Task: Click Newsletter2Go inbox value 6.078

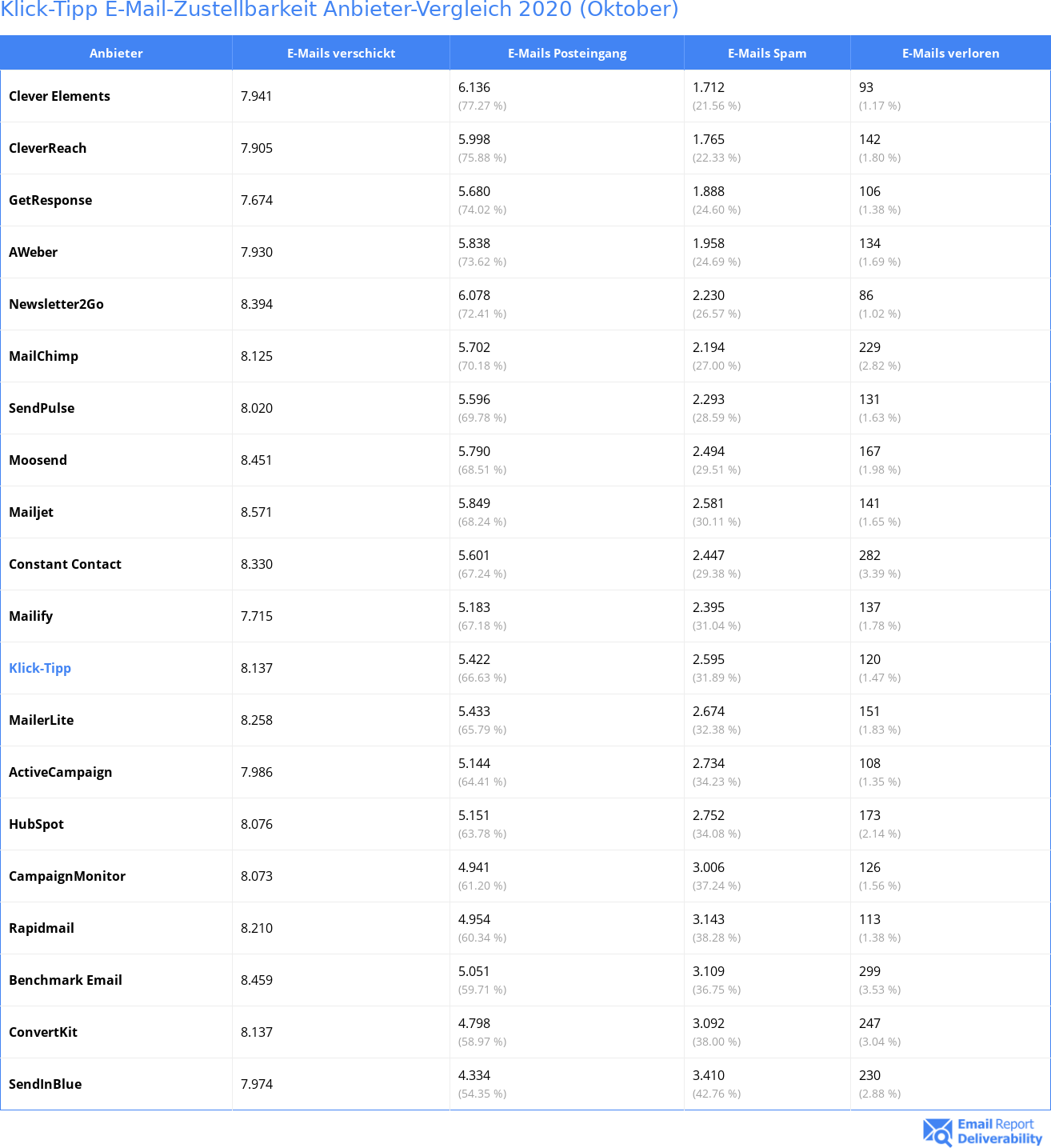Action: point(474,295)
